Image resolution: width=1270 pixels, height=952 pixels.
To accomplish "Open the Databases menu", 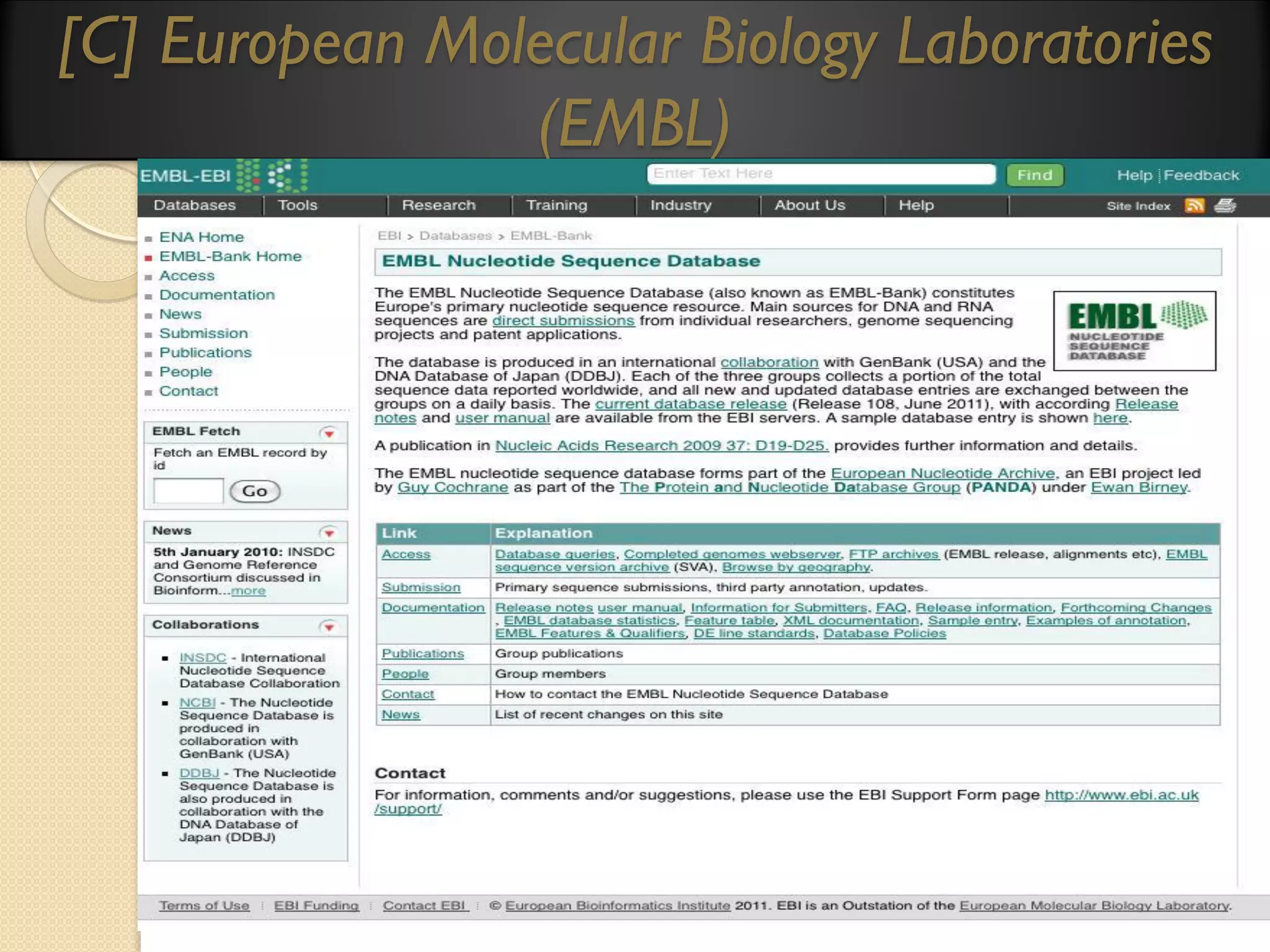I will pyautogui.click(x=195, y=205).
